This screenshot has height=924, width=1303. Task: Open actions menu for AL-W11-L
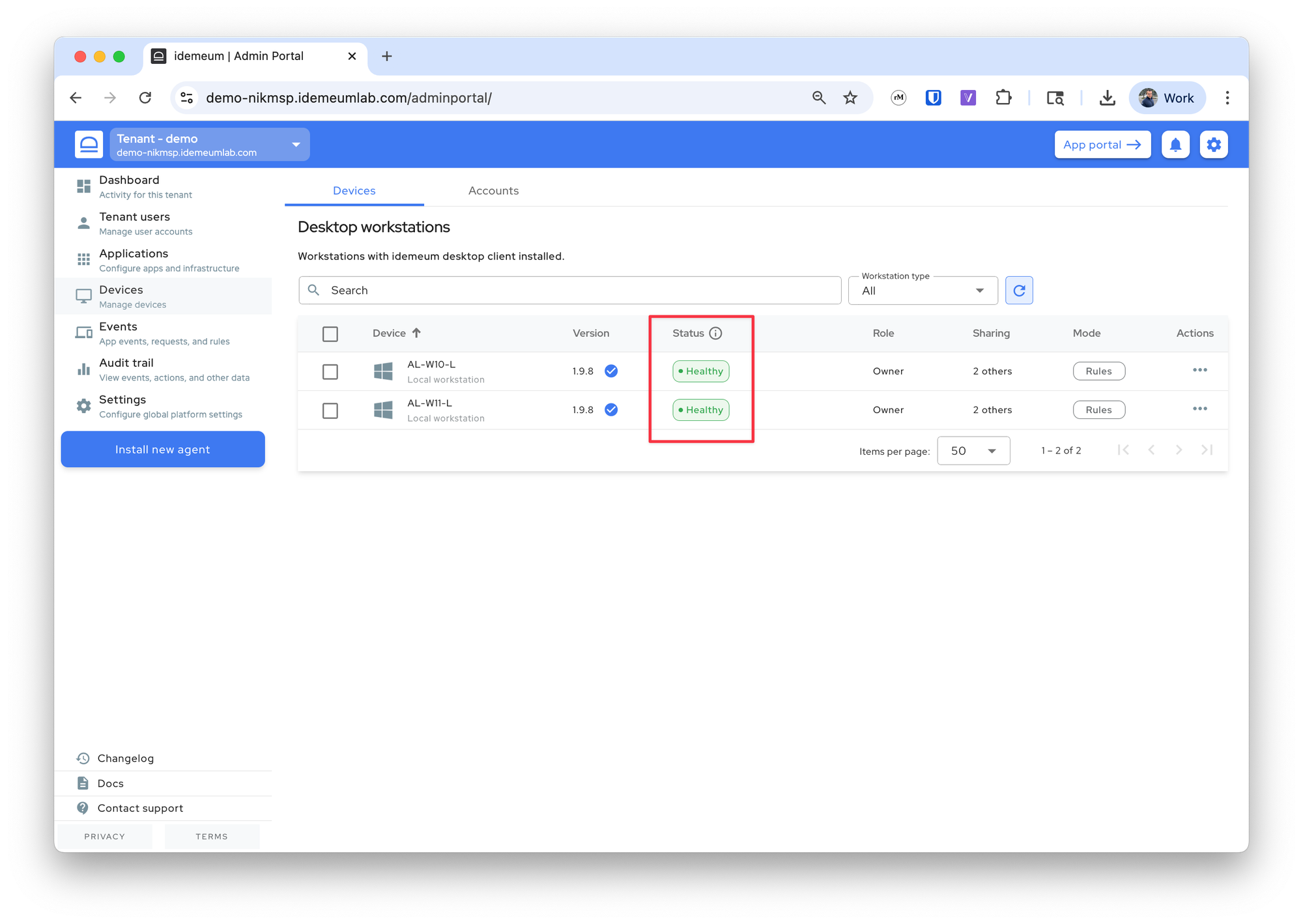pos(1200,409)
